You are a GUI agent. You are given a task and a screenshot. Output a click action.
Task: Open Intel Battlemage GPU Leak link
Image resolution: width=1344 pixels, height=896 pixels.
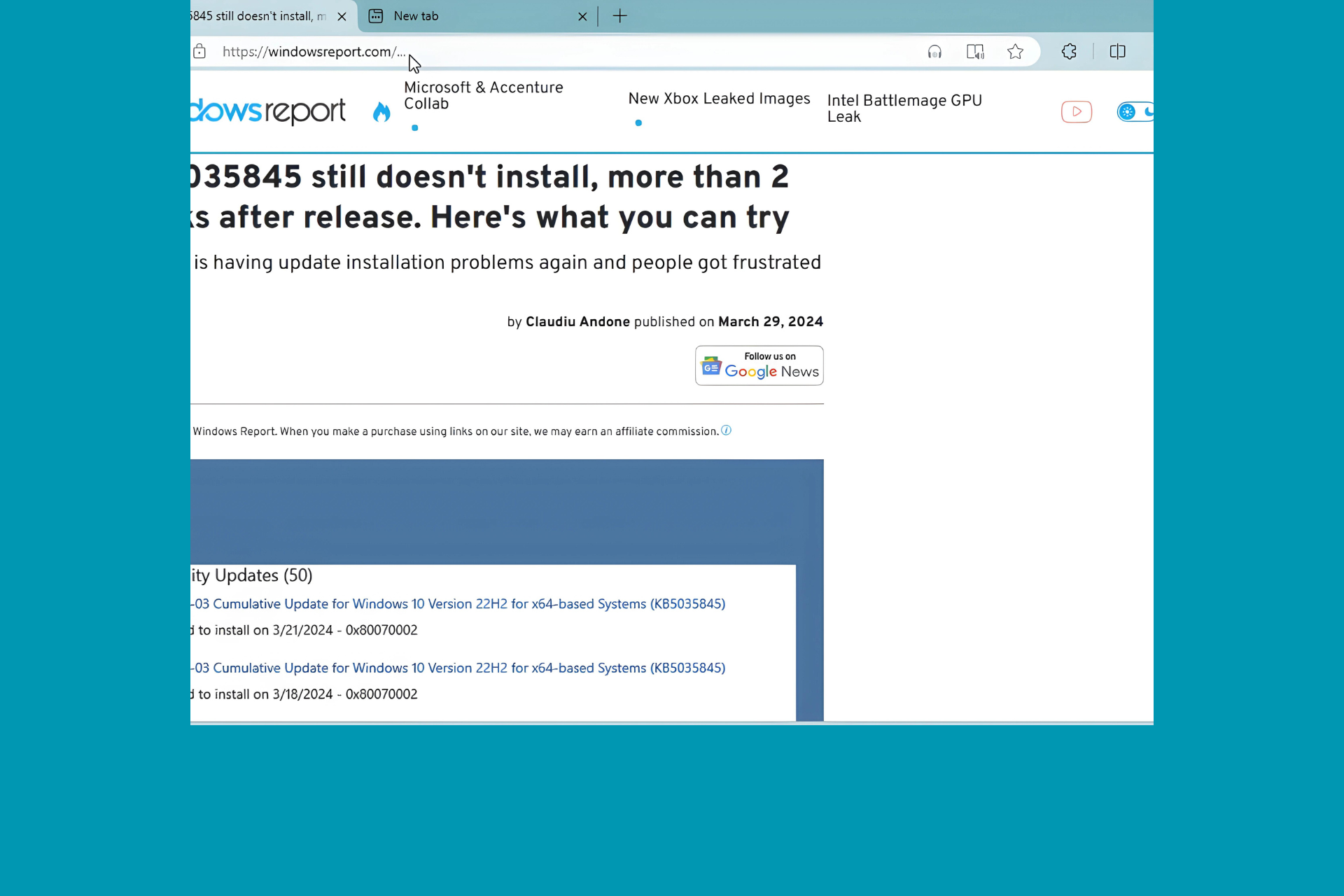point(904,108)
